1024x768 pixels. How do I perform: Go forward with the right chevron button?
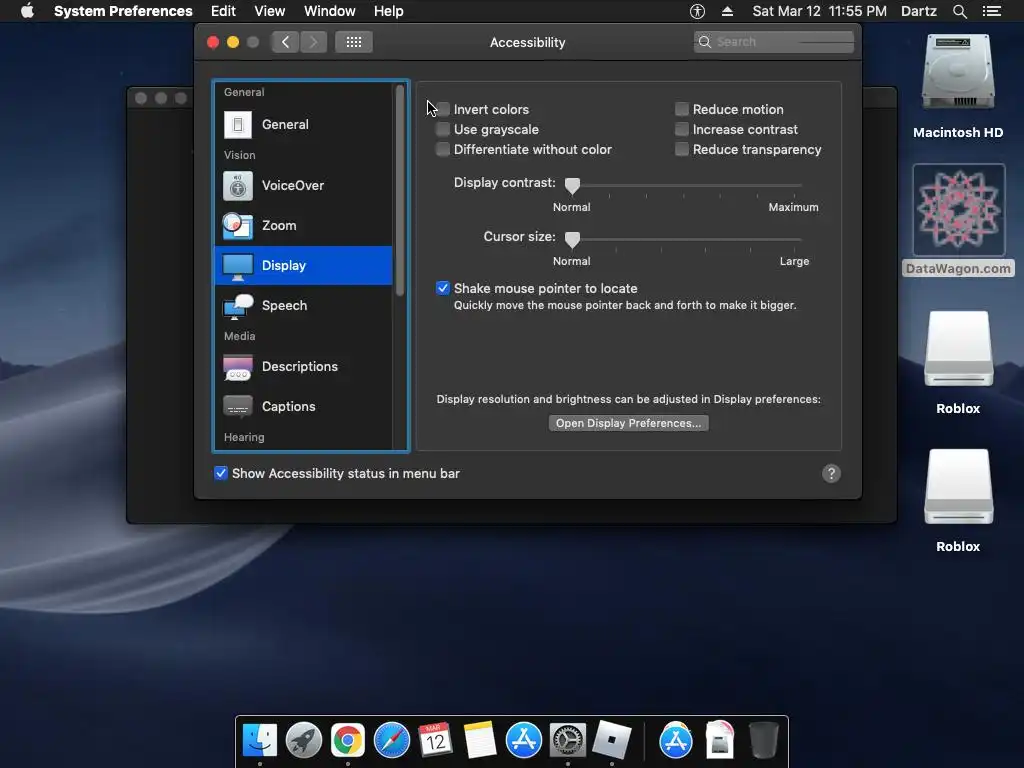tap(313, 42)
